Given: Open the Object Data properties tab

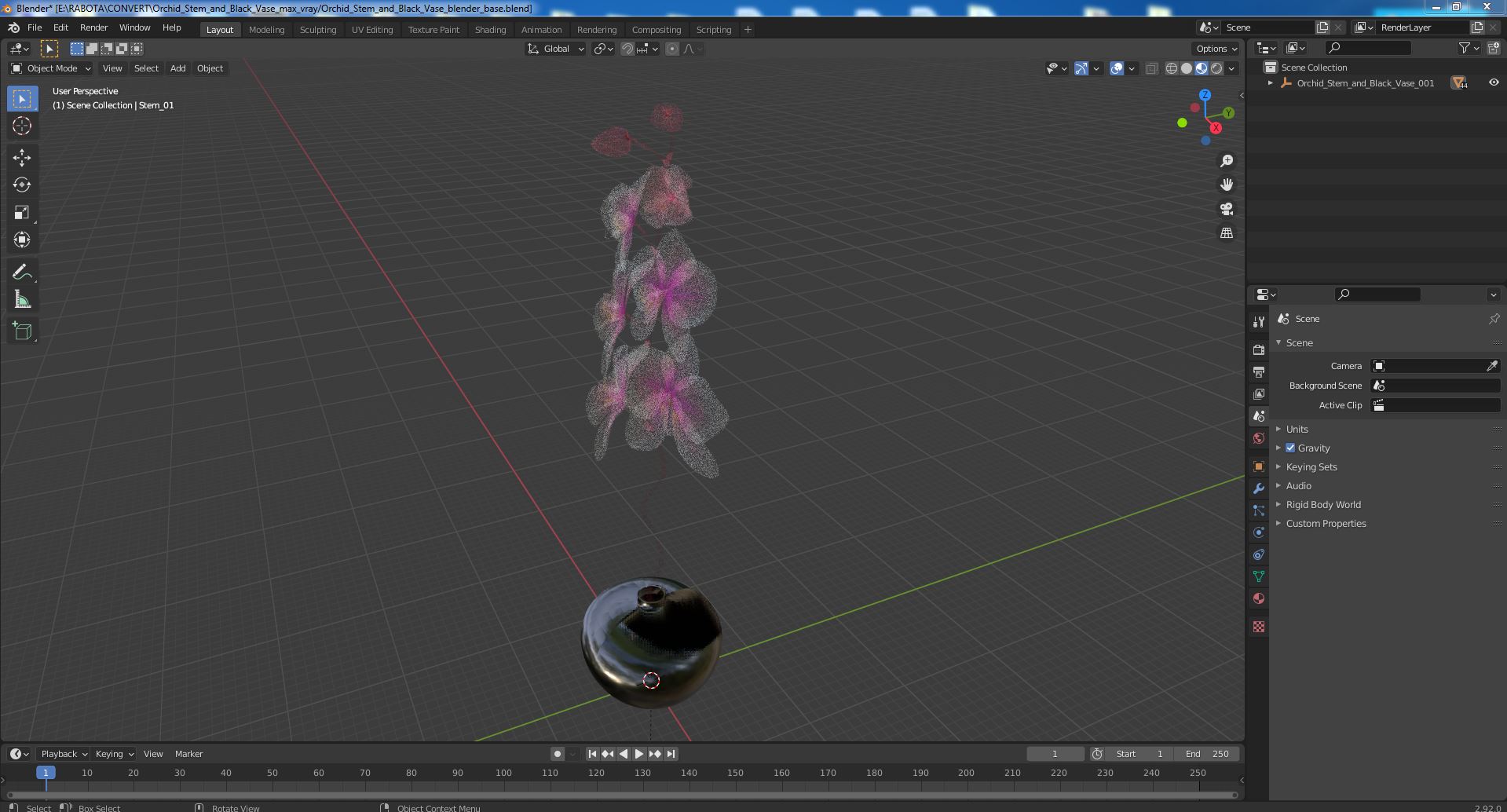Looking at the screenshot, I should (x=1259, y=576).
